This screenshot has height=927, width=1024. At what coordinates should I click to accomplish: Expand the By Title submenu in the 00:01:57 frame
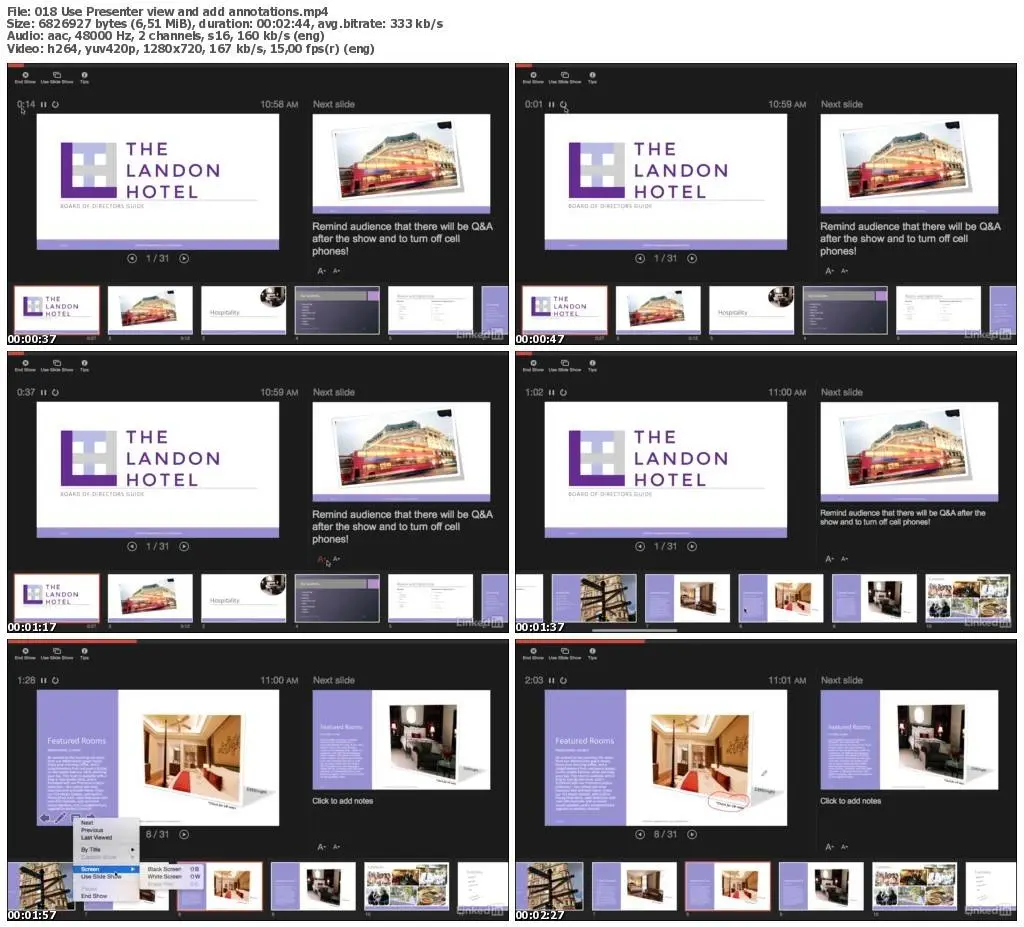pyautogui.click(x=106, y=850)
